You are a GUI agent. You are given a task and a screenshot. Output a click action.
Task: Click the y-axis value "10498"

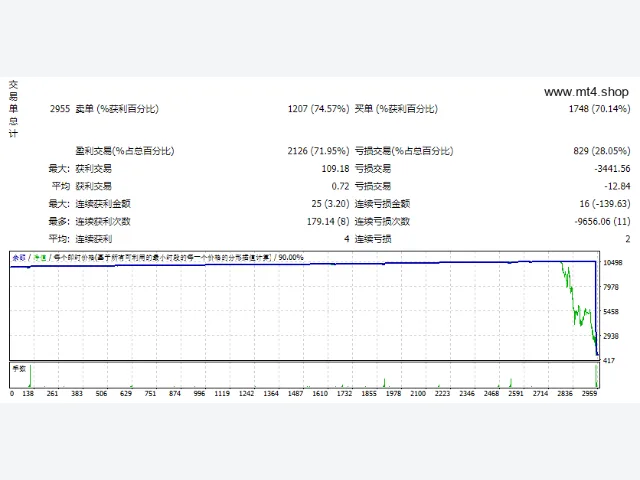[613, 262]
